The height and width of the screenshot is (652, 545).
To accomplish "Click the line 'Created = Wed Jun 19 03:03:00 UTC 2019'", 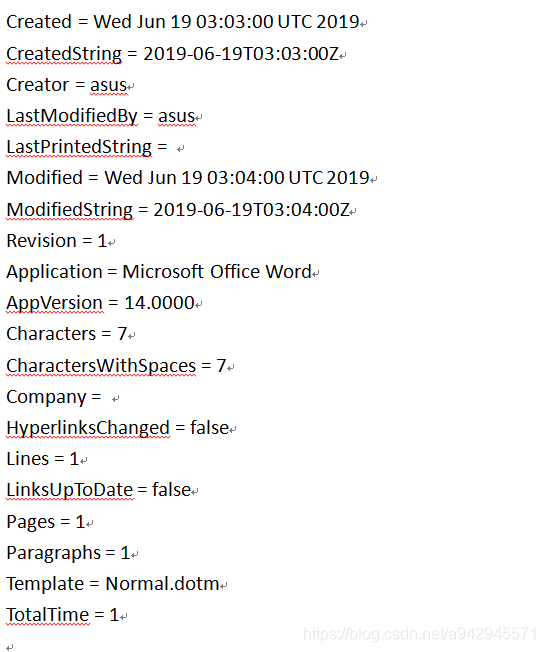I will [x=183, y=22].
